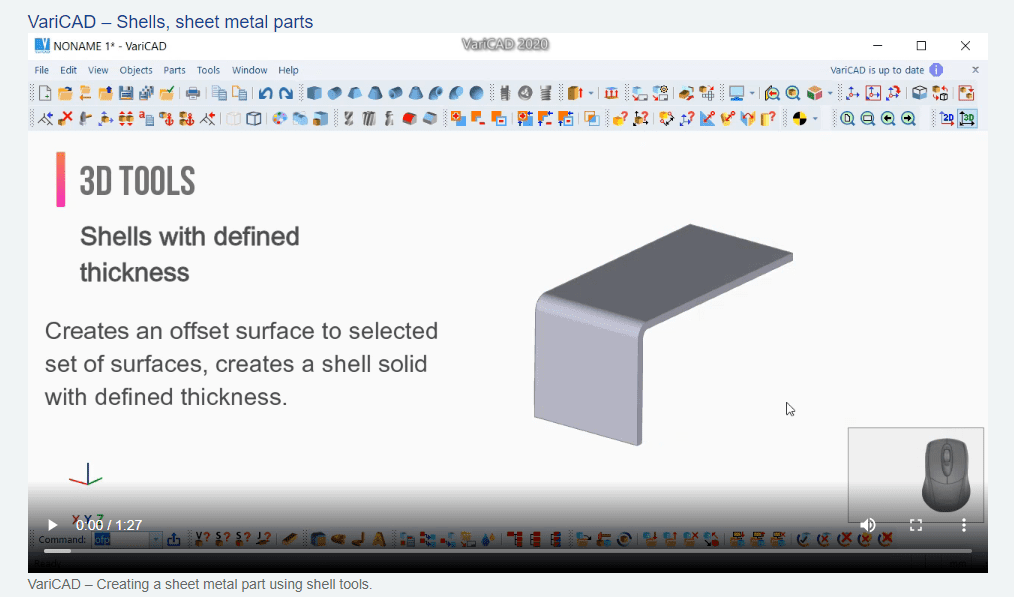Viewport: 1014px width, 597px height.
Task: Open the File menu
Action: point(41,70)
